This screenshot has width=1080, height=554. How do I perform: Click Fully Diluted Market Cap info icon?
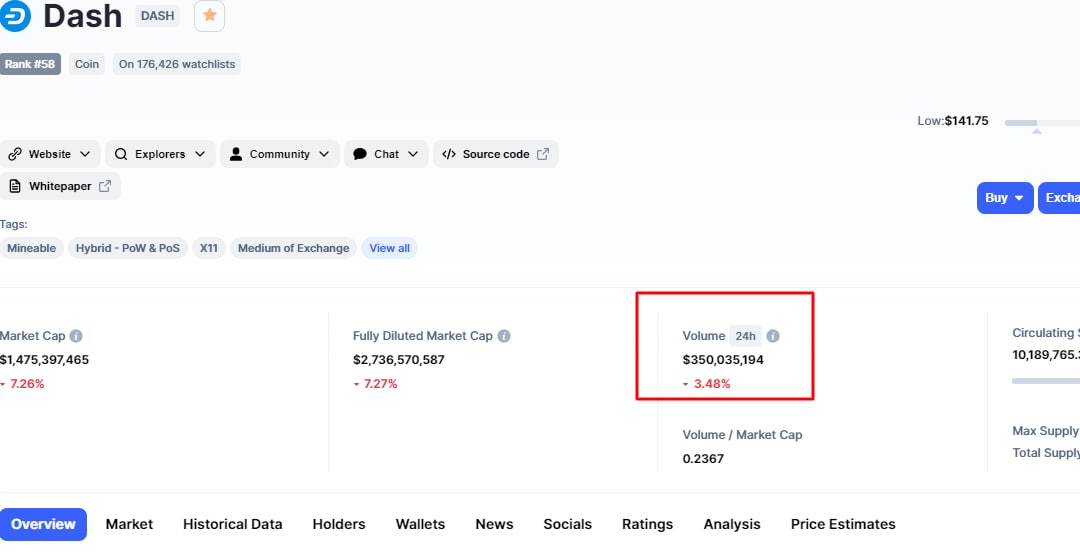pos(504,336)
